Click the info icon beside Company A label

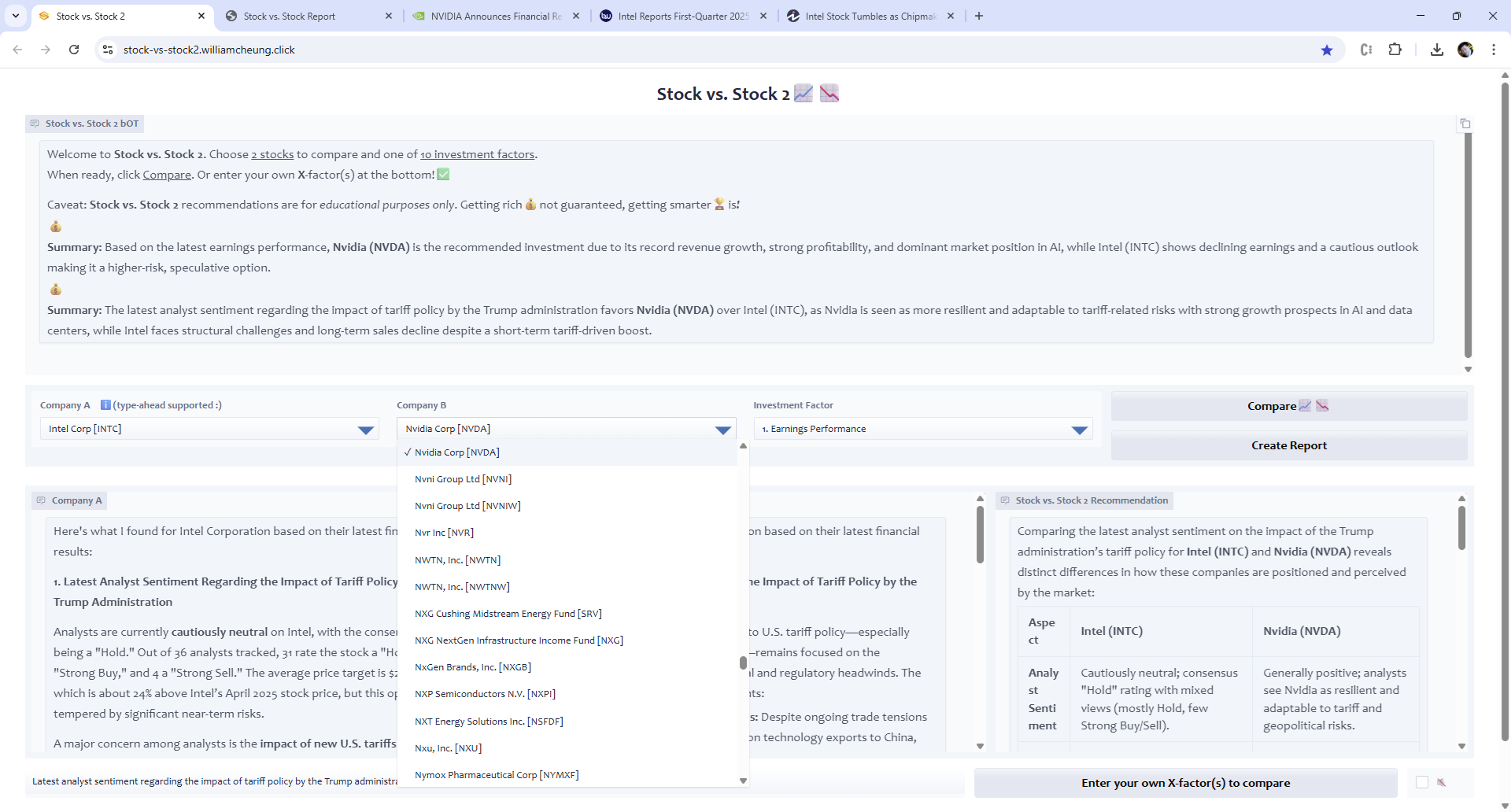point(105,405)
